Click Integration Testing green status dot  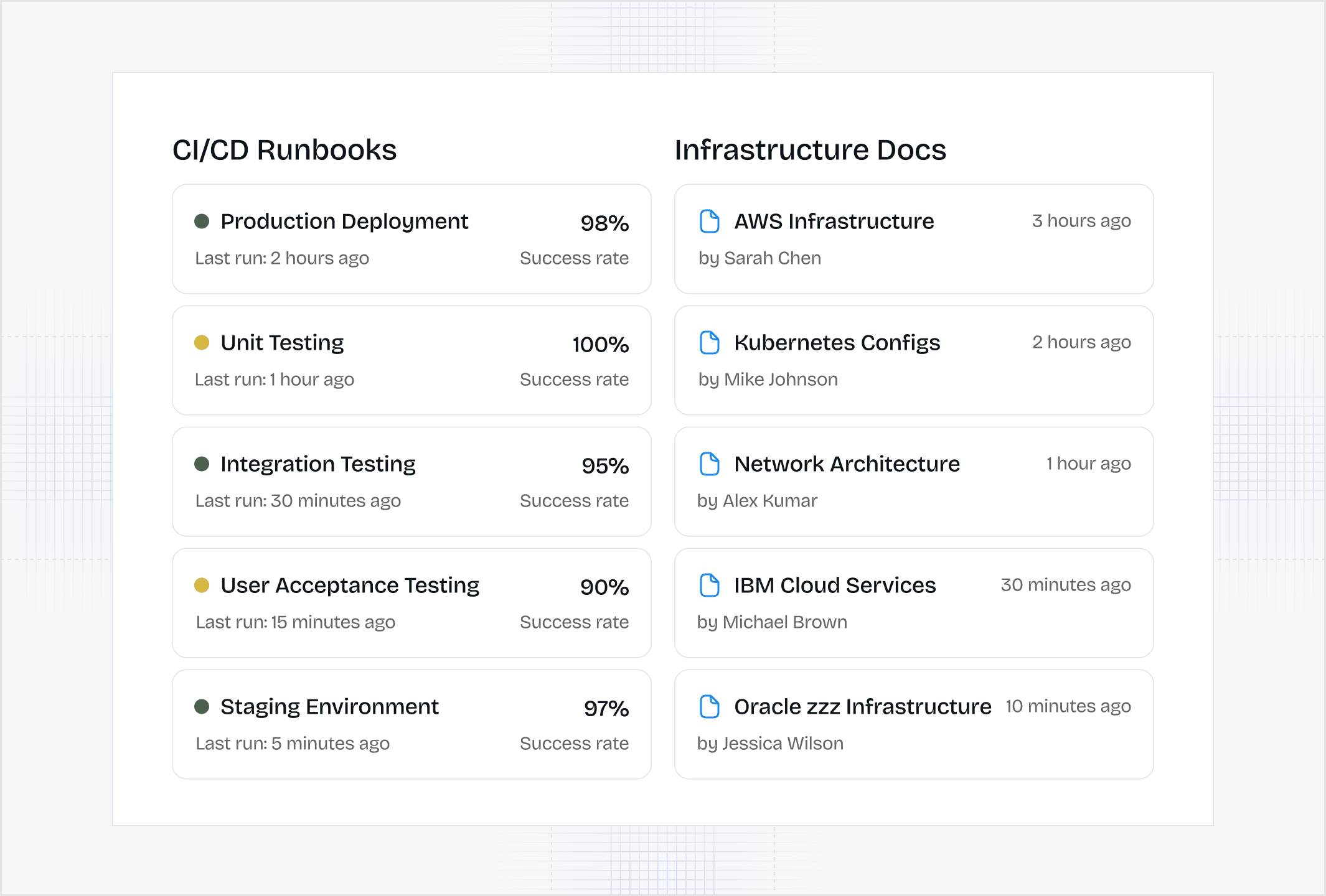pos(202,464)
